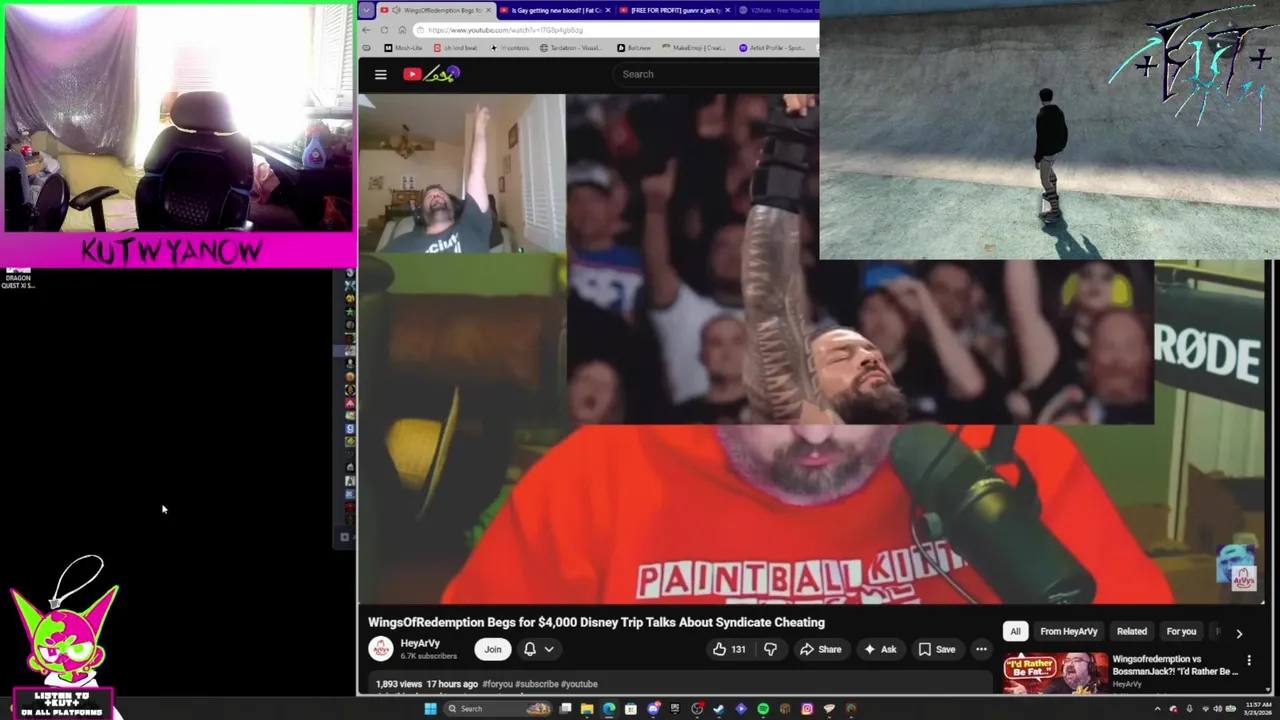Click the YouTube logo home link
The height and width of the screenshot is (720, 1280).
(432, 74)
